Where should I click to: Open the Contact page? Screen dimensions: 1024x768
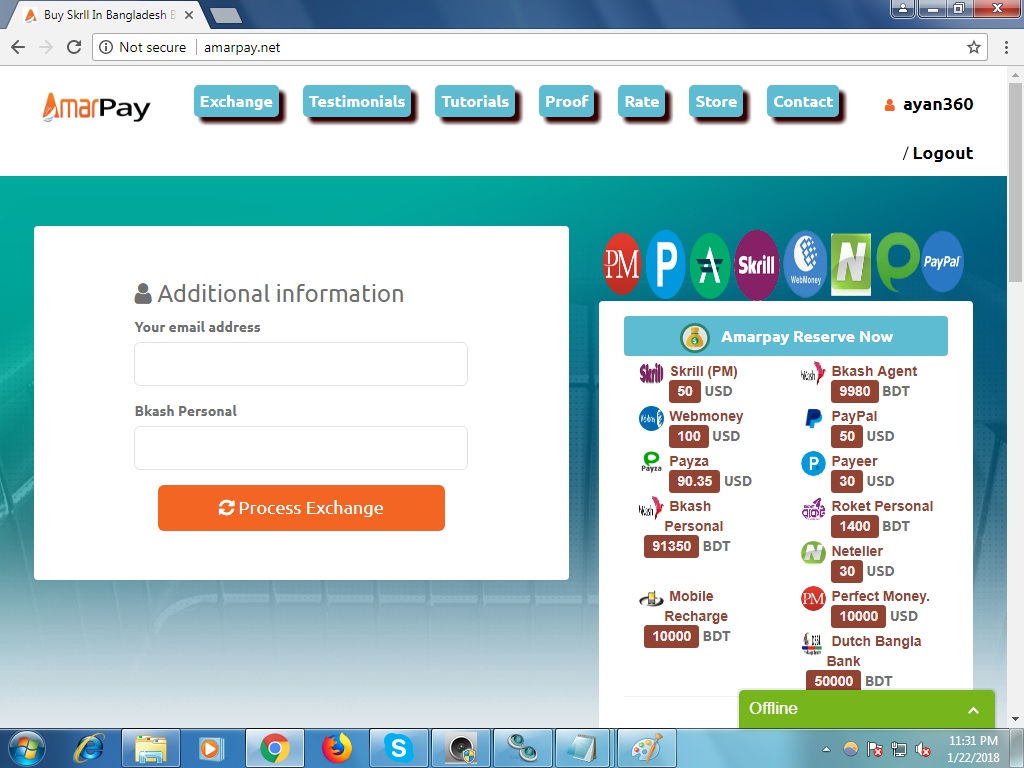(803, 101)
